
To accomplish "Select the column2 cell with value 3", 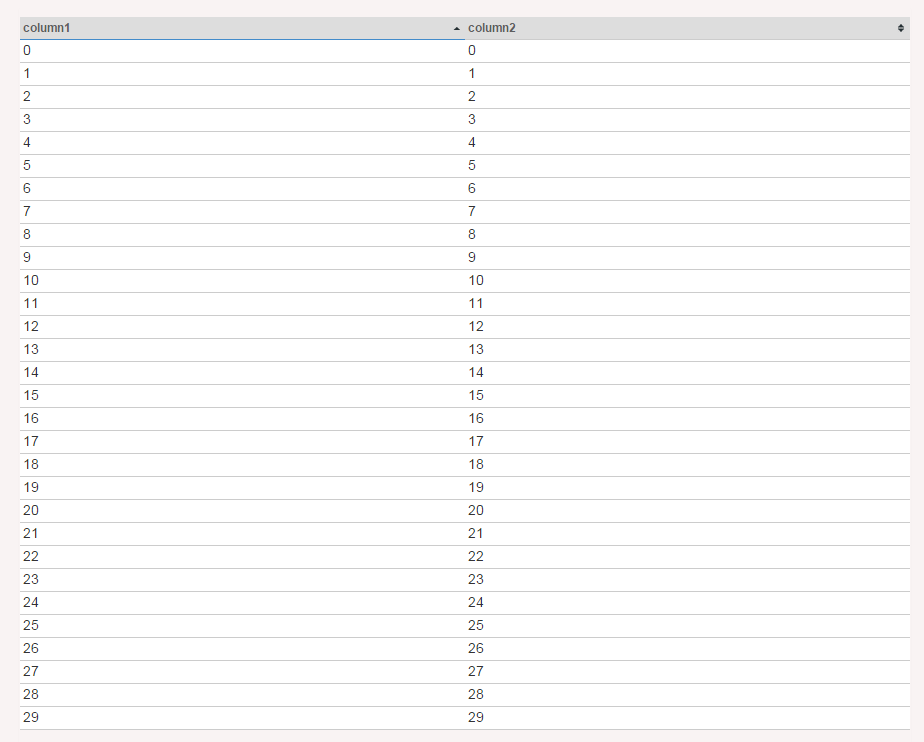I will pyautogui.click(x=687, y=120).
